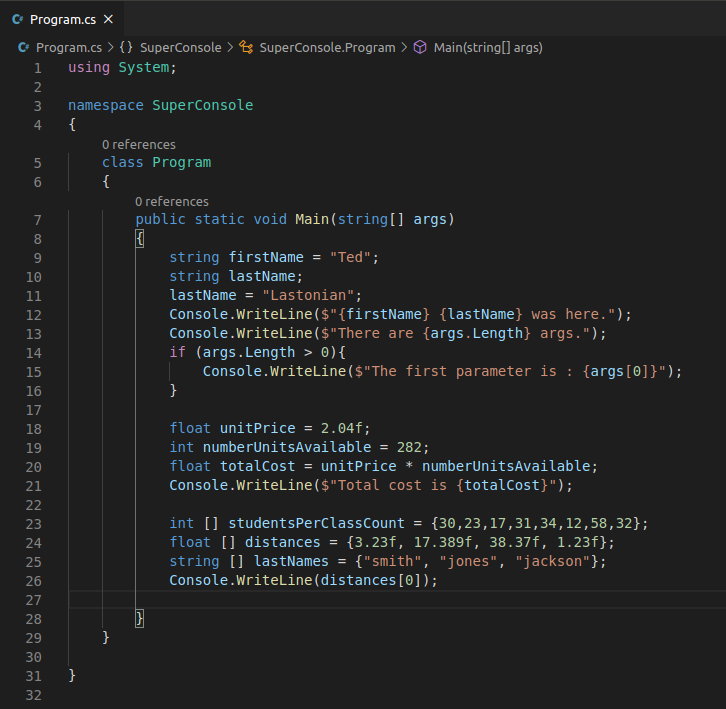The width and height of the screenshot is (726, 709).
Task: Click the 'if' keyword on line 14
Action: click(177, 352)
